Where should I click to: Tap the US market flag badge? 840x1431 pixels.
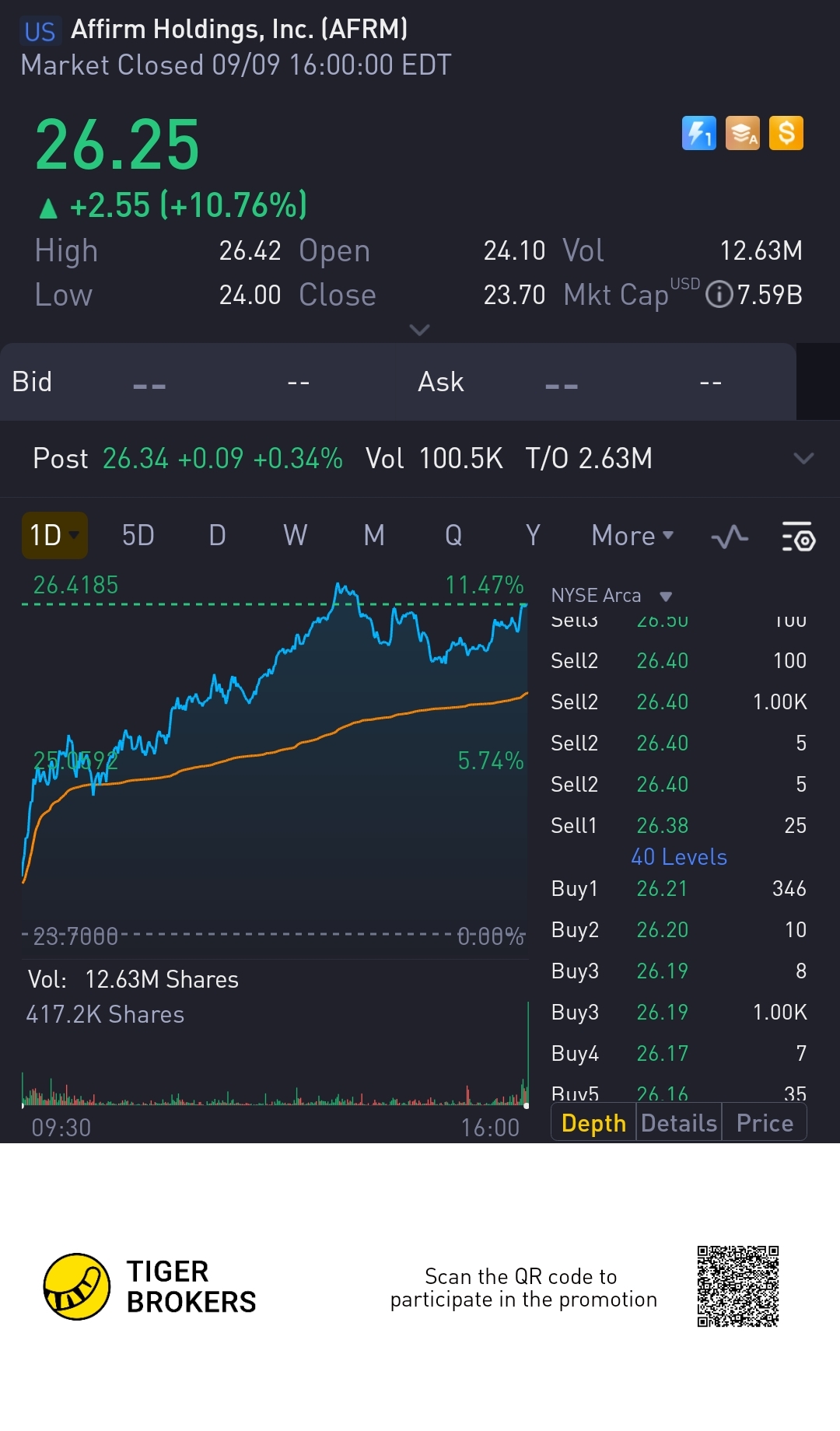tap(40, 32)
